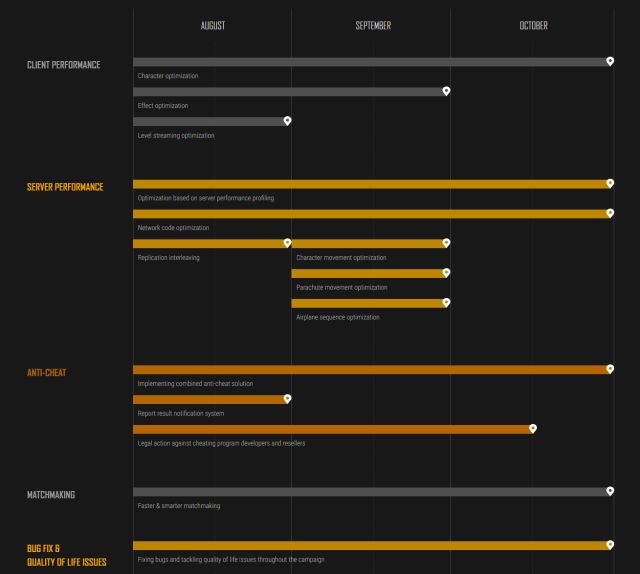This screenshot has width=640, height=574.
Task: Click the 'Replication interleaving' label
Action: tap(169, 258)
